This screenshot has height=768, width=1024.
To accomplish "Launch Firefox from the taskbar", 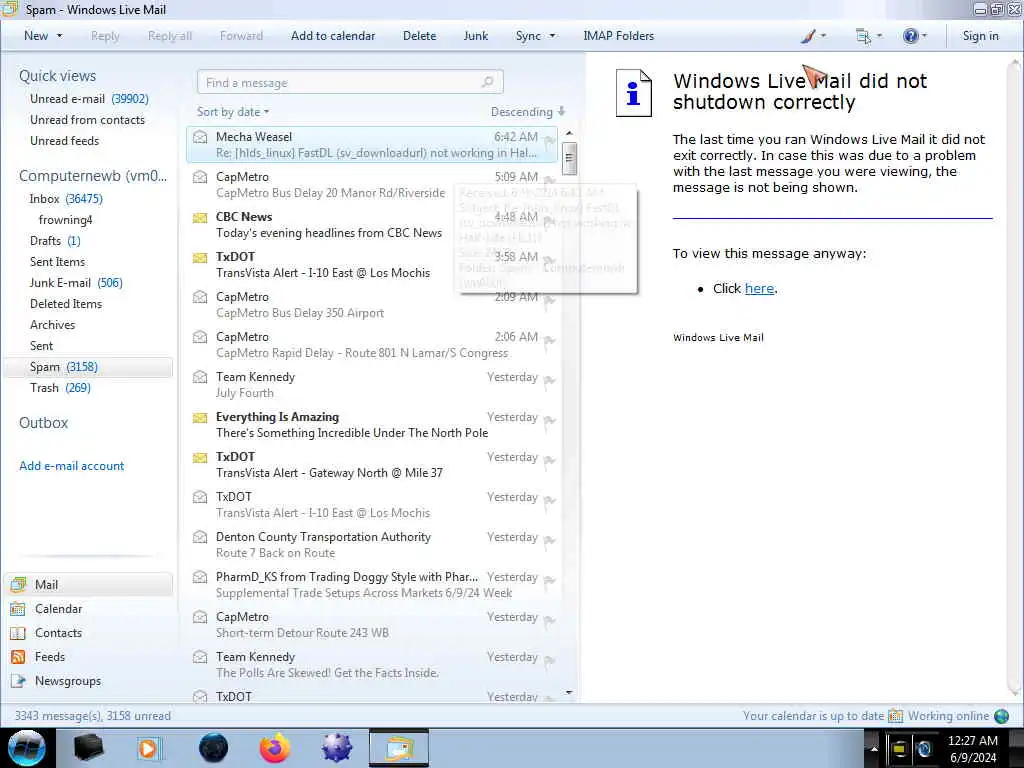I will click(x=275, y=748).
